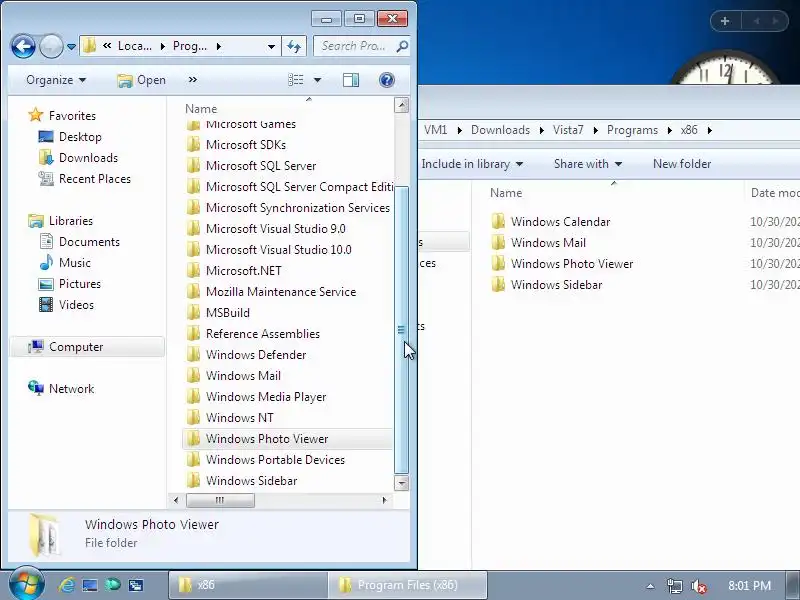The height and width of the screenshot is (600, 800).
Task: Select the Microsoft SQL Server folder icon
Action: 193,166
